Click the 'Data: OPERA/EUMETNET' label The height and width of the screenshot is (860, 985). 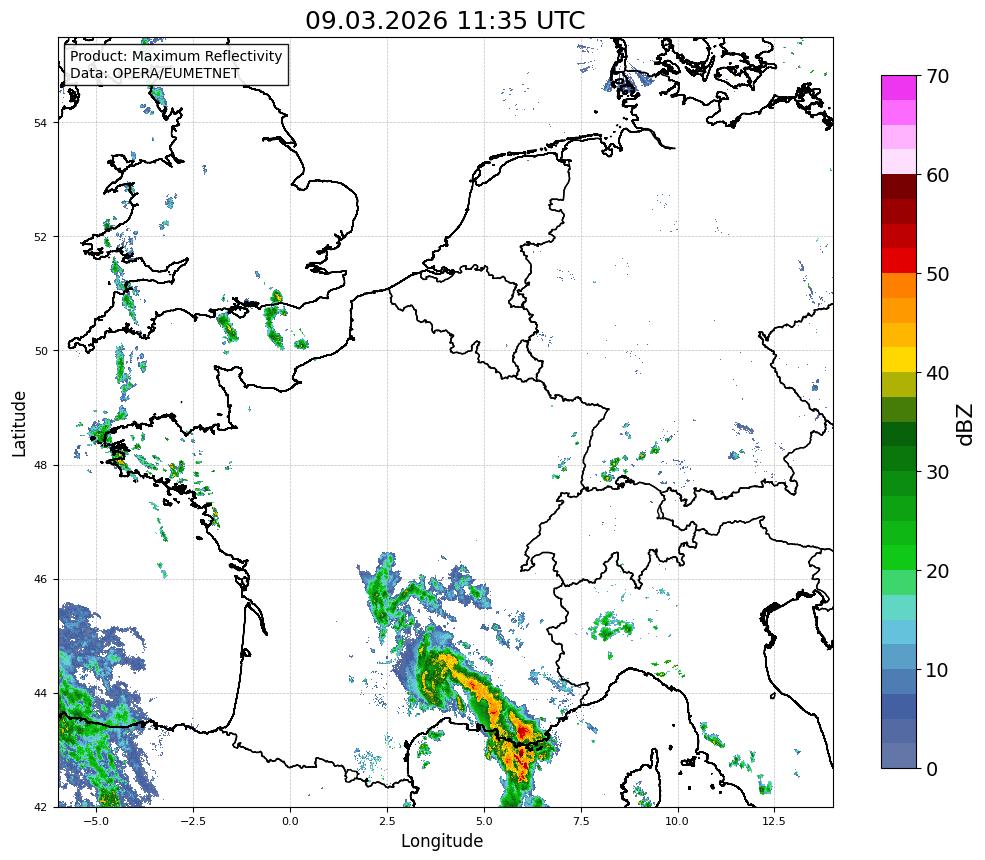click(155, 73)
